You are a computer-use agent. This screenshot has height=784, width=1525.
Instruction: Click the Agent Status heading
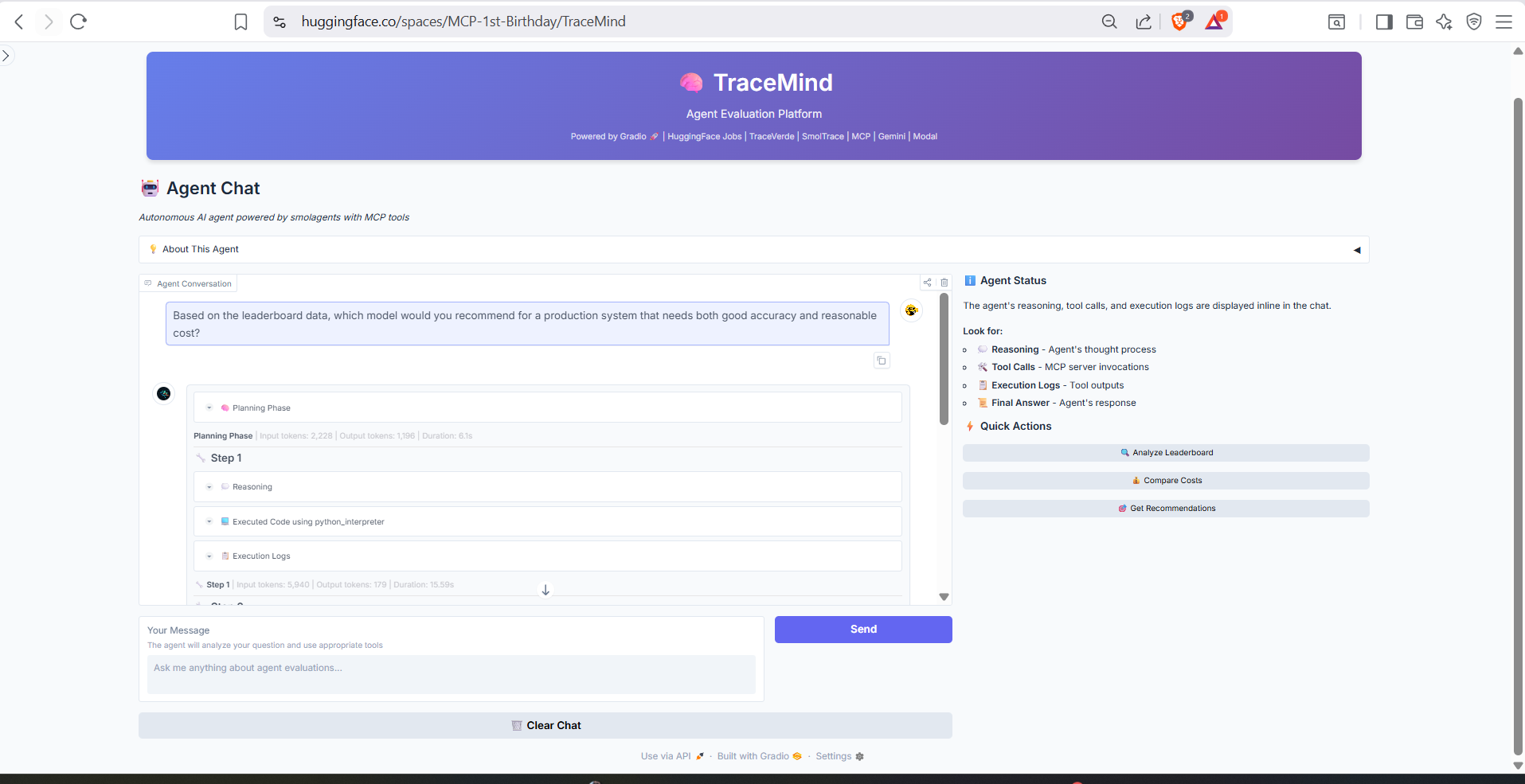click(1013, 281)
